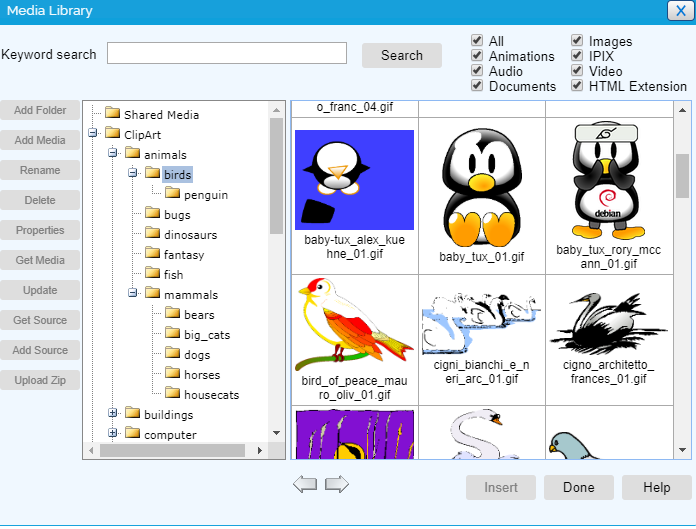Select the baby_tux_rory_mccann_01.gif debian penguin thumbnail
This screenshot has height=529, width=696.
coord(609,180)
